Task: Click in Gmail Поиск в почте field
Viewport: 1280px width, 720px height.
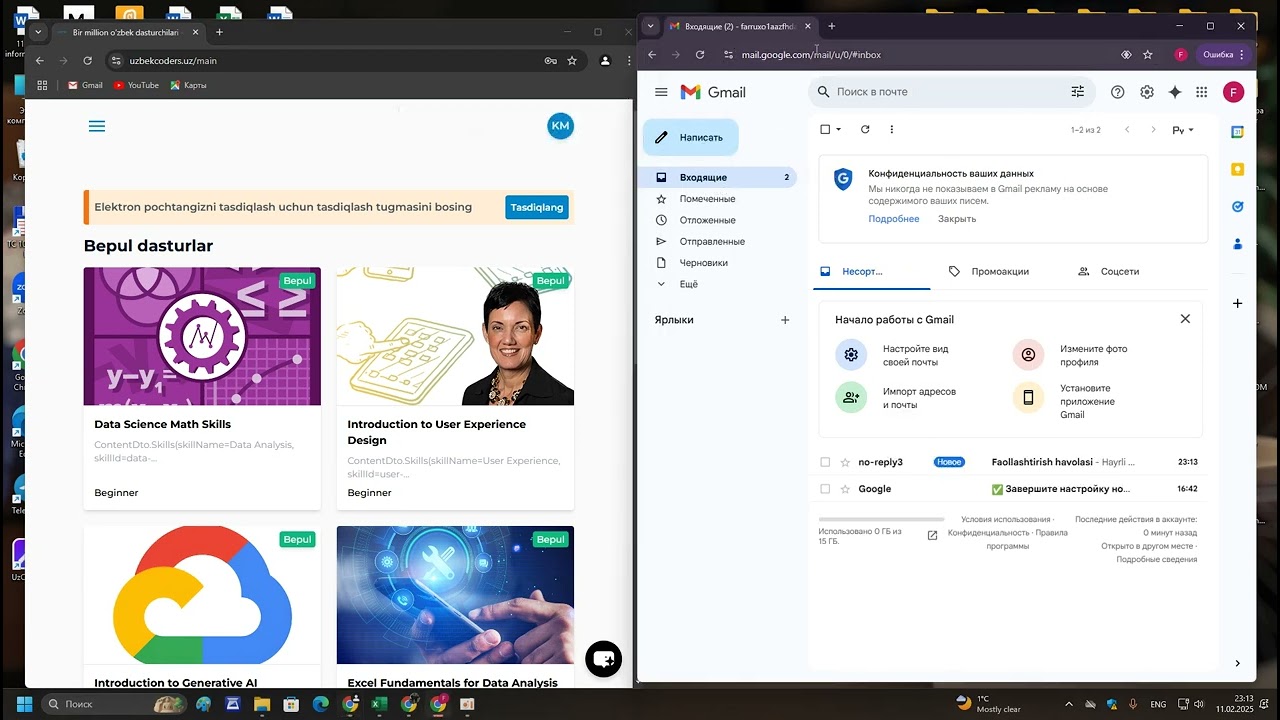Action: (x=950, y=92)
